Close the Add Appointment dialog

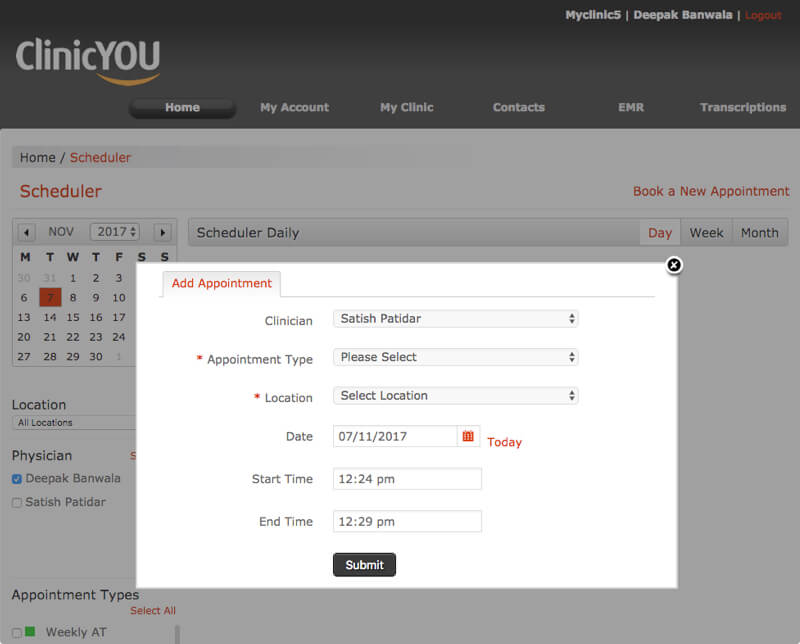(x=674, y=265)
